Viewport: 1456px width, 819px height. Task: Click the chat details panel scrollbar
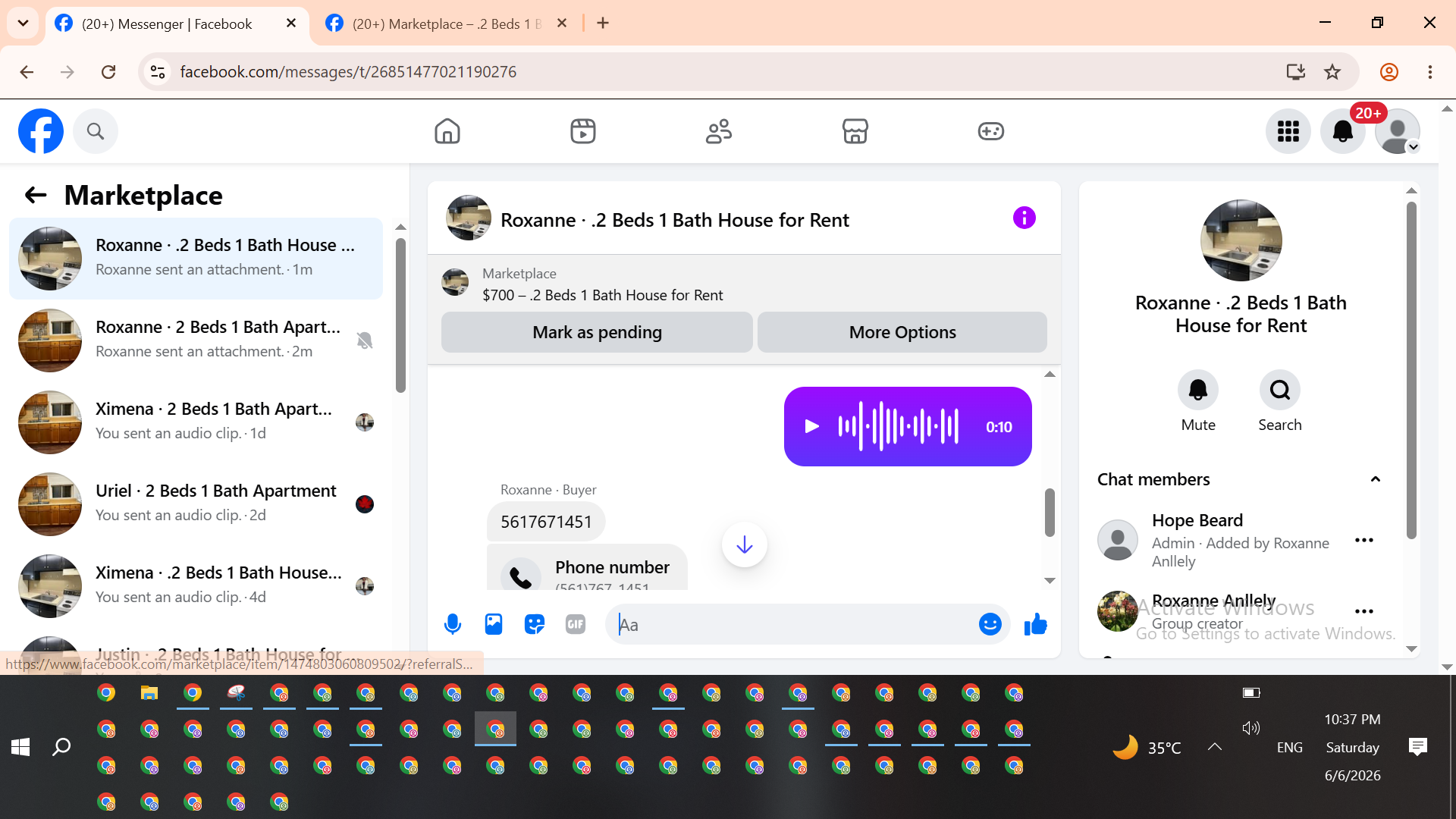[x=1411, y=370]
